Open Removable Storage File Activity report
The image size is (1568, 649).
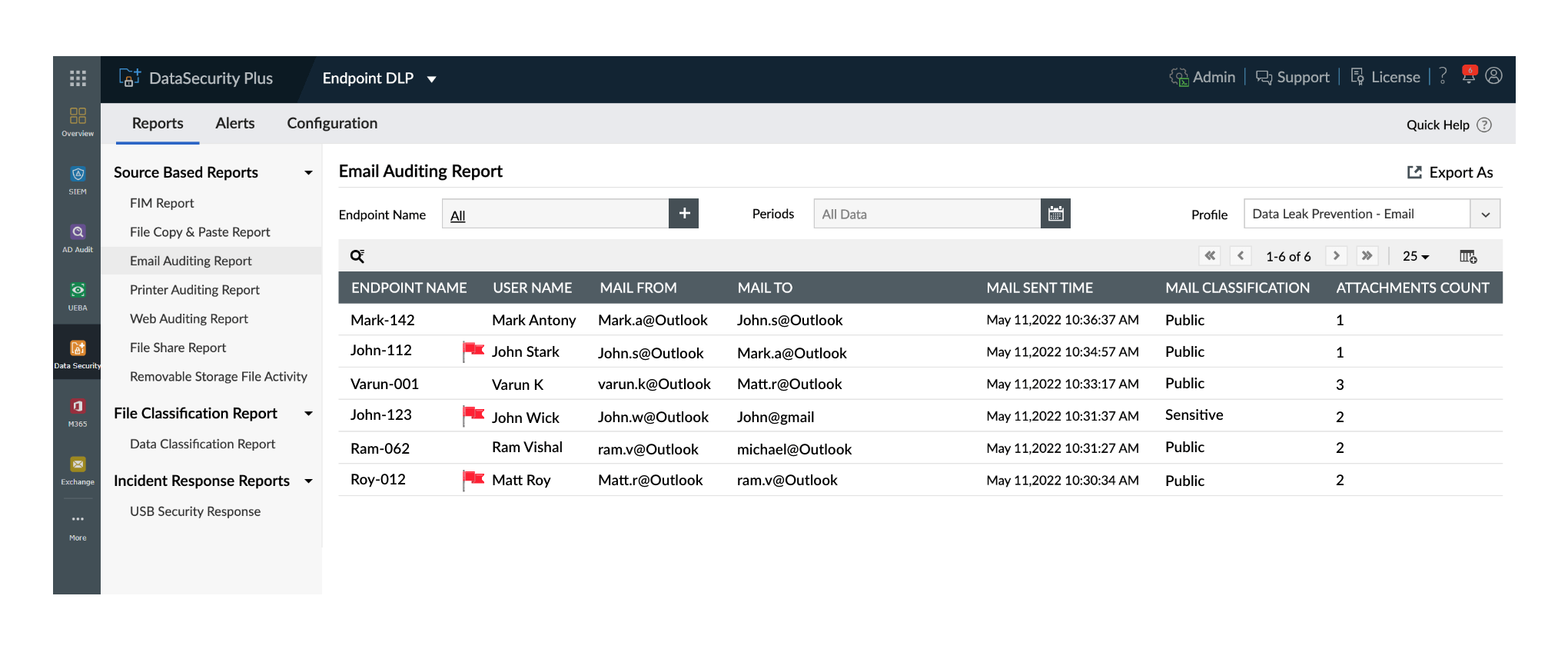click(x=218, y=377)
